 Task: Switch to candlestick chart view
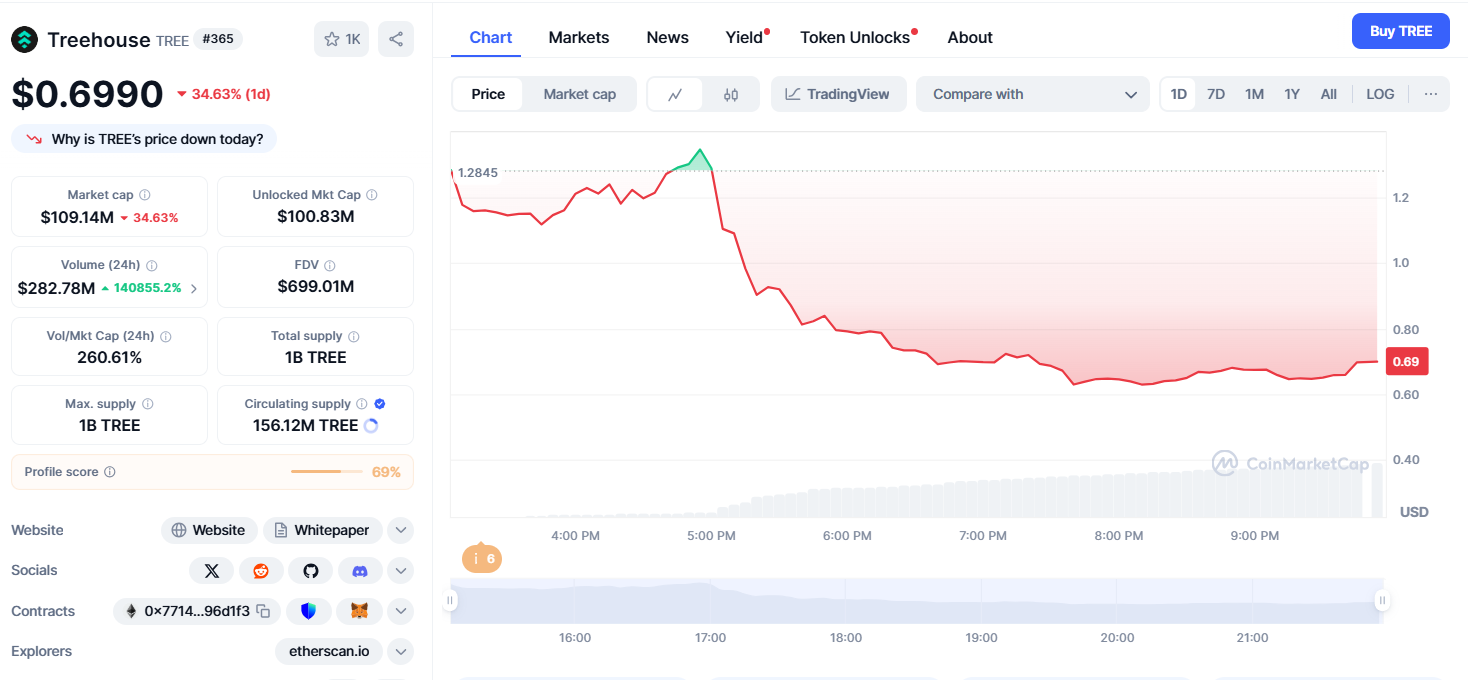pyautogui.click(x=731, y=94)
